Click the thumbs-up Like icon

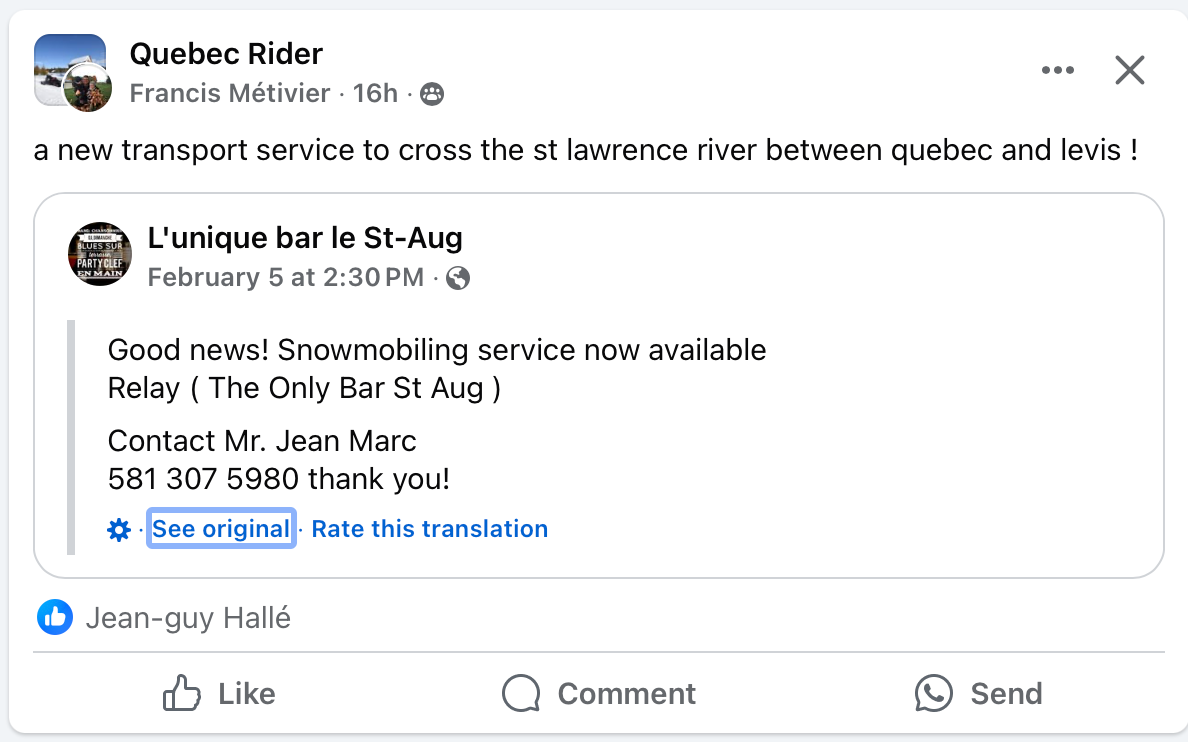182,693
